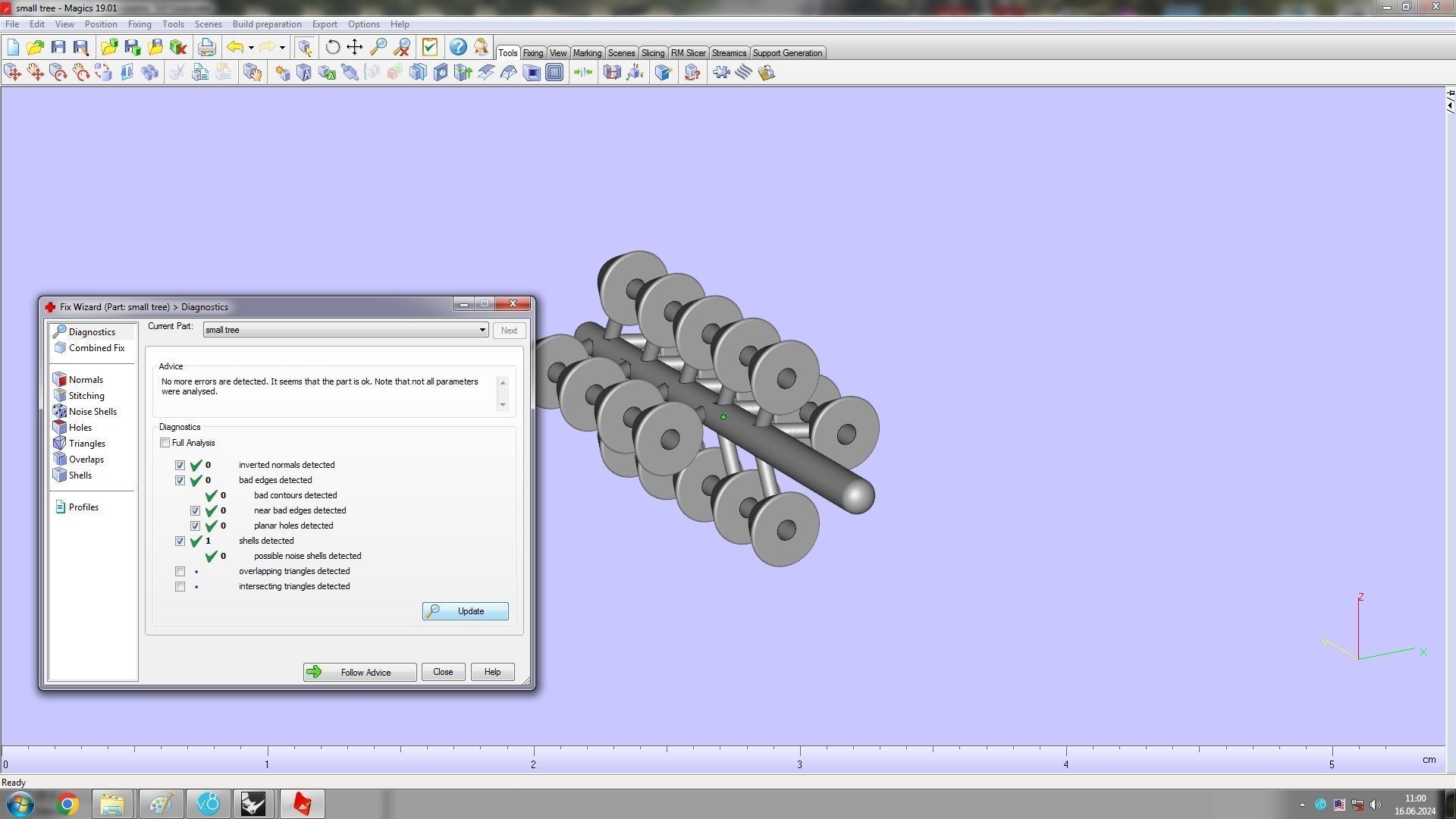This screenshot has width=1456, height=819.
Task: Select Normals in wizard sidebar
Action: [78, 380]
